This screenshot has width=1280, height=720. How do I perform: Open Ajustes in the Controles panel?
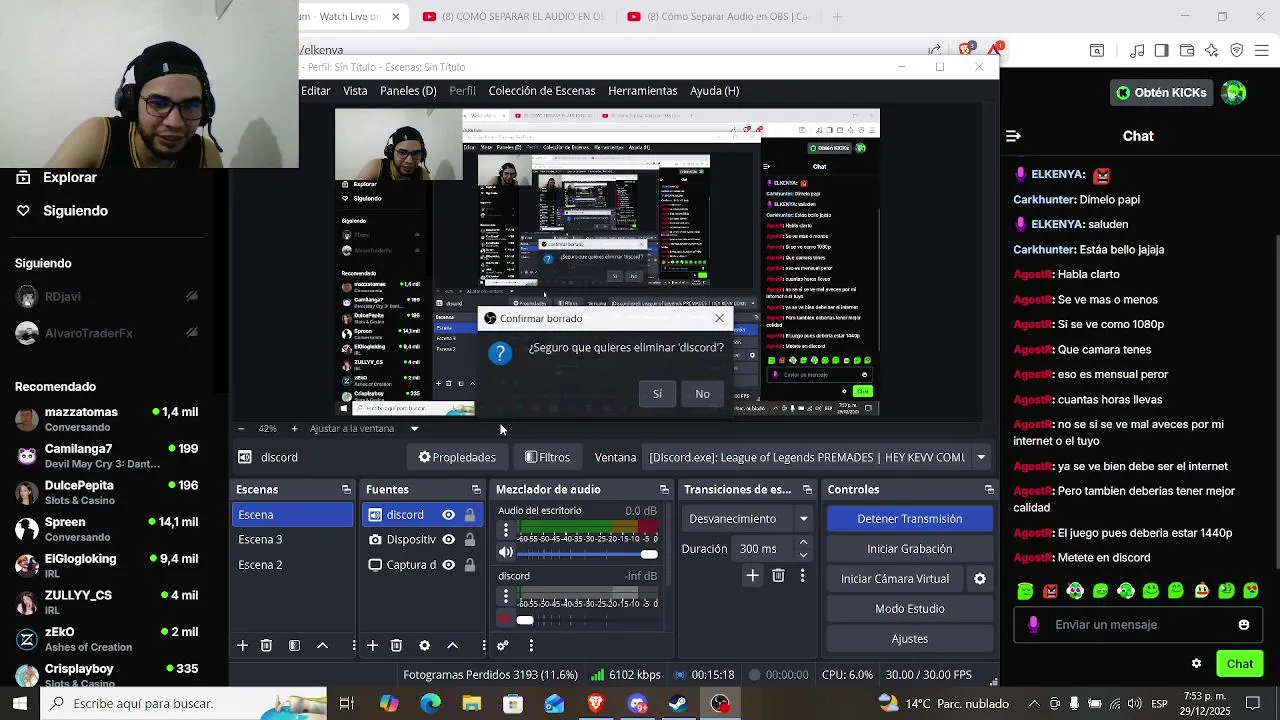click(910, 639)
